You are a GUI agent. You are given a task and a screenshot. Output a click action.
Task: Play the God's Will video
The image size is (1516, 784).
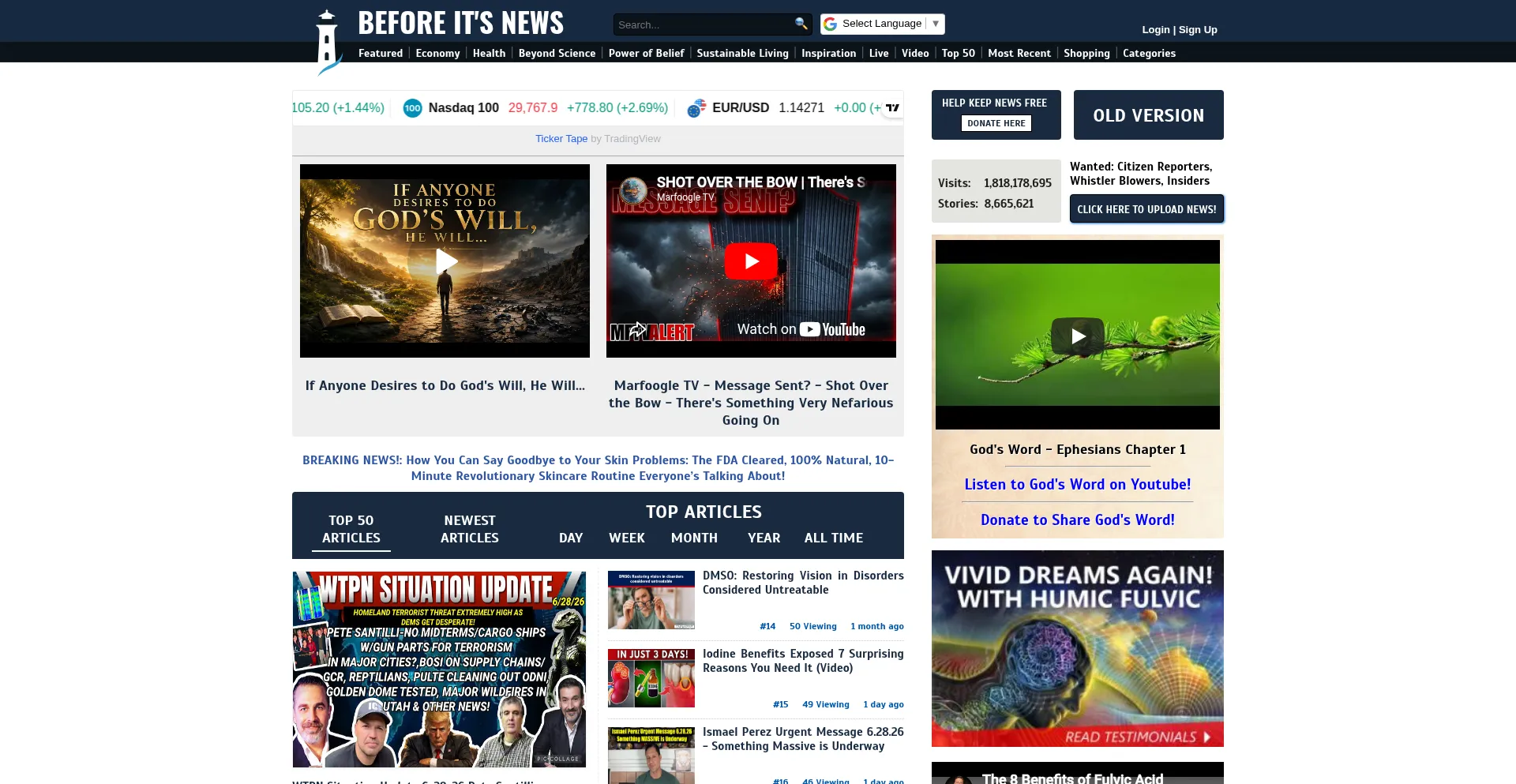[x=445, y=261]
